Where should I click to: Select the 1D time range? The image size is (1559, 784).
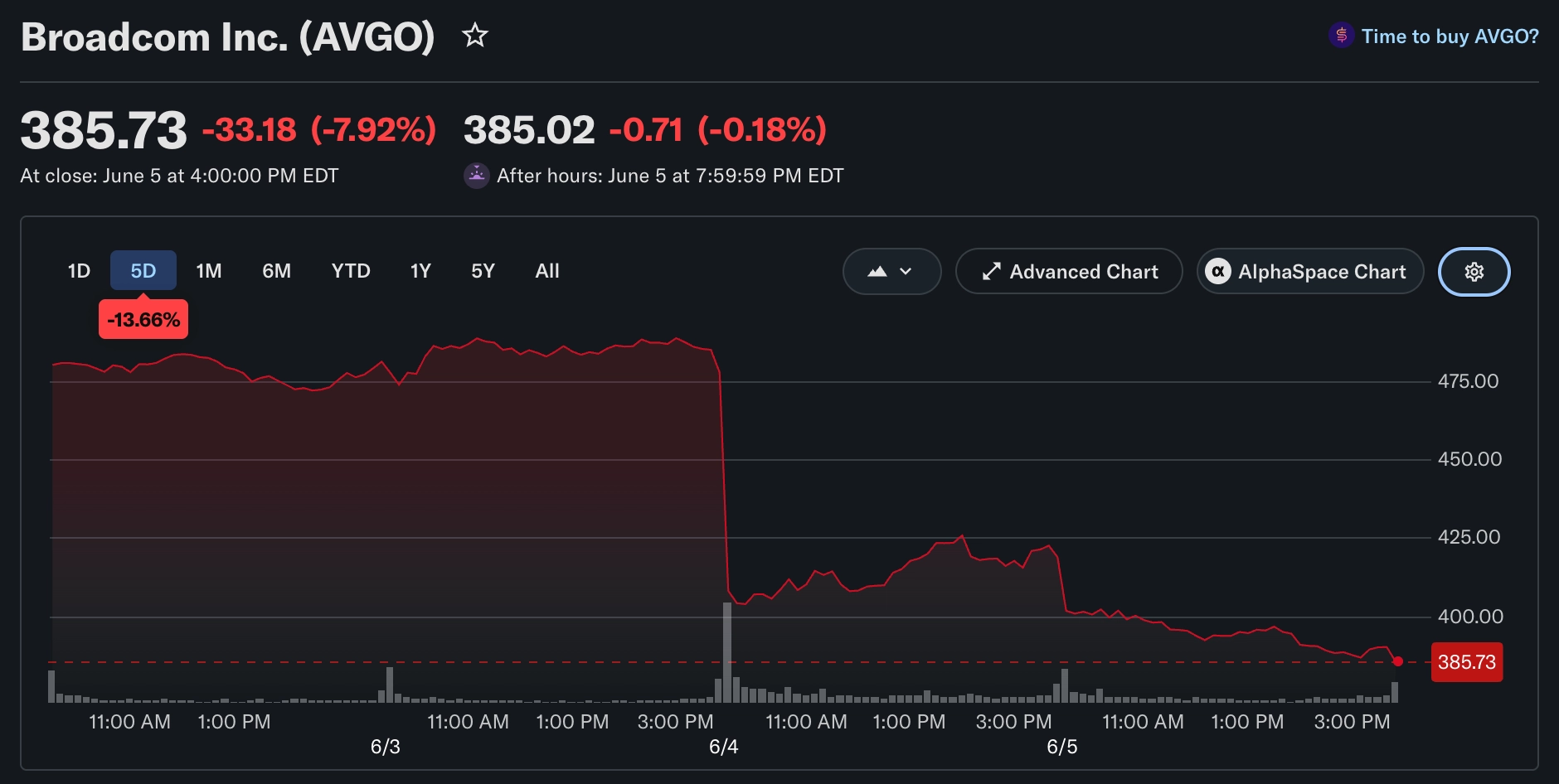79,271
